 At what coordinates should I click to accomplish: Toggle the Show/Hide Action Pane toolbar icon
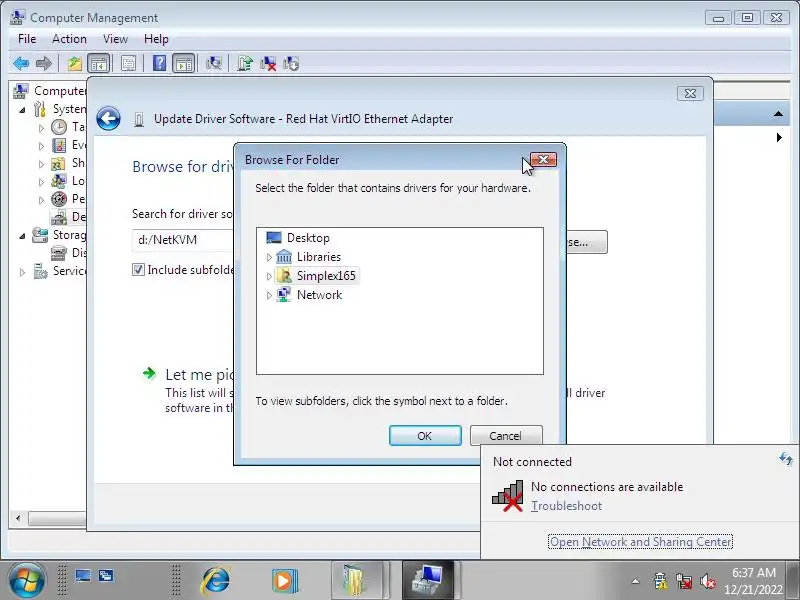184,64
